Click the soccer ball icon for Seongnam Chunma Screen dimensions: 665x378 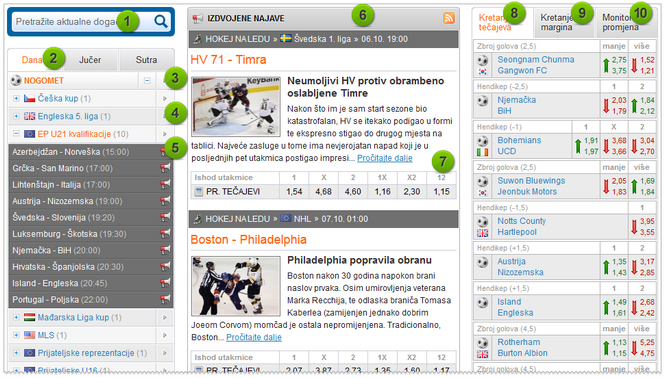[x=482, y=60]
